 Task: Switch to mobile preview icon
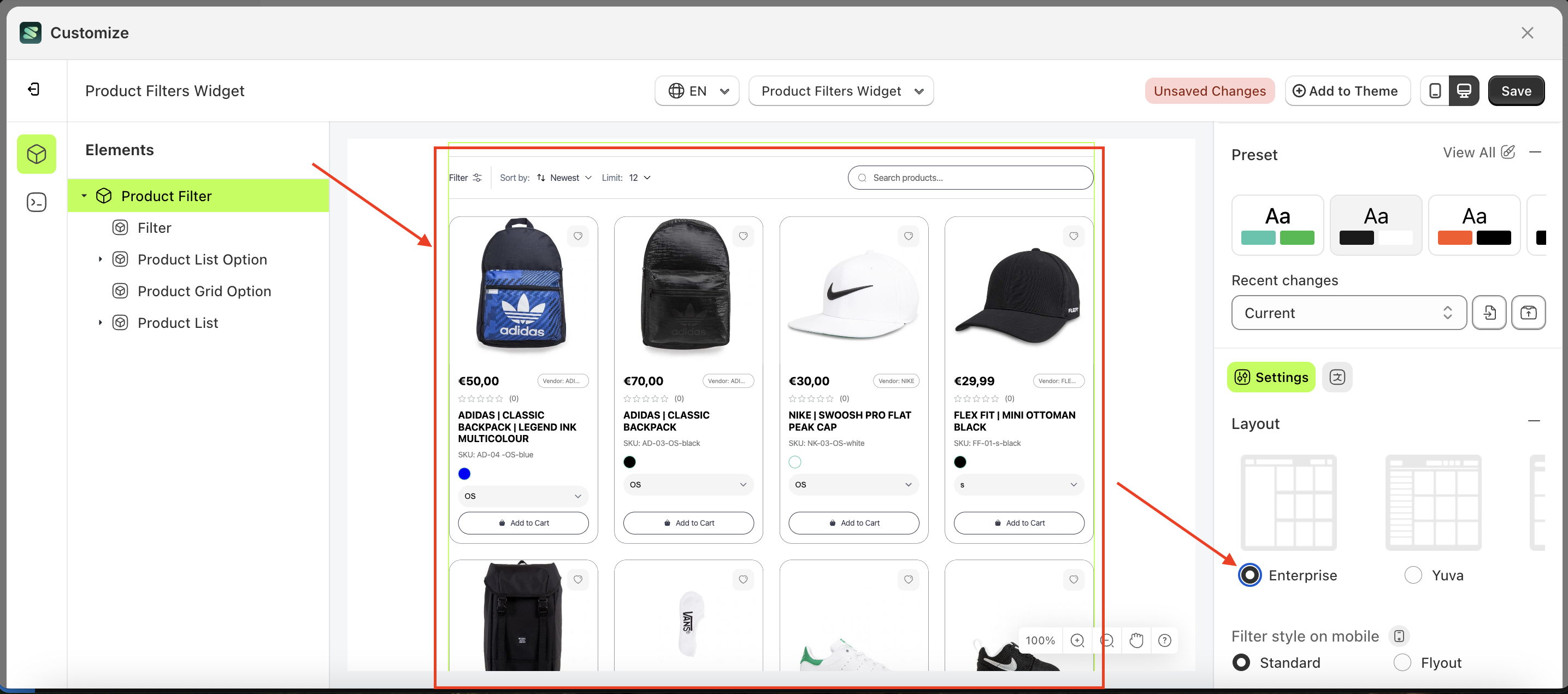(x=1435, y=91)
